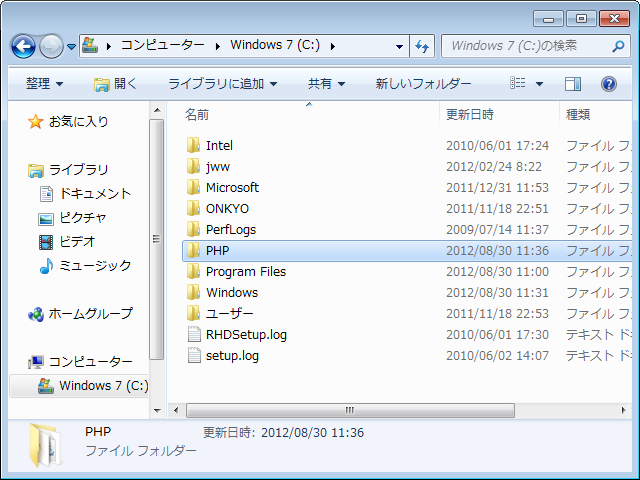Select the Intel folder
The width and height of the screenshot is (640, 480).
[219, 146]
